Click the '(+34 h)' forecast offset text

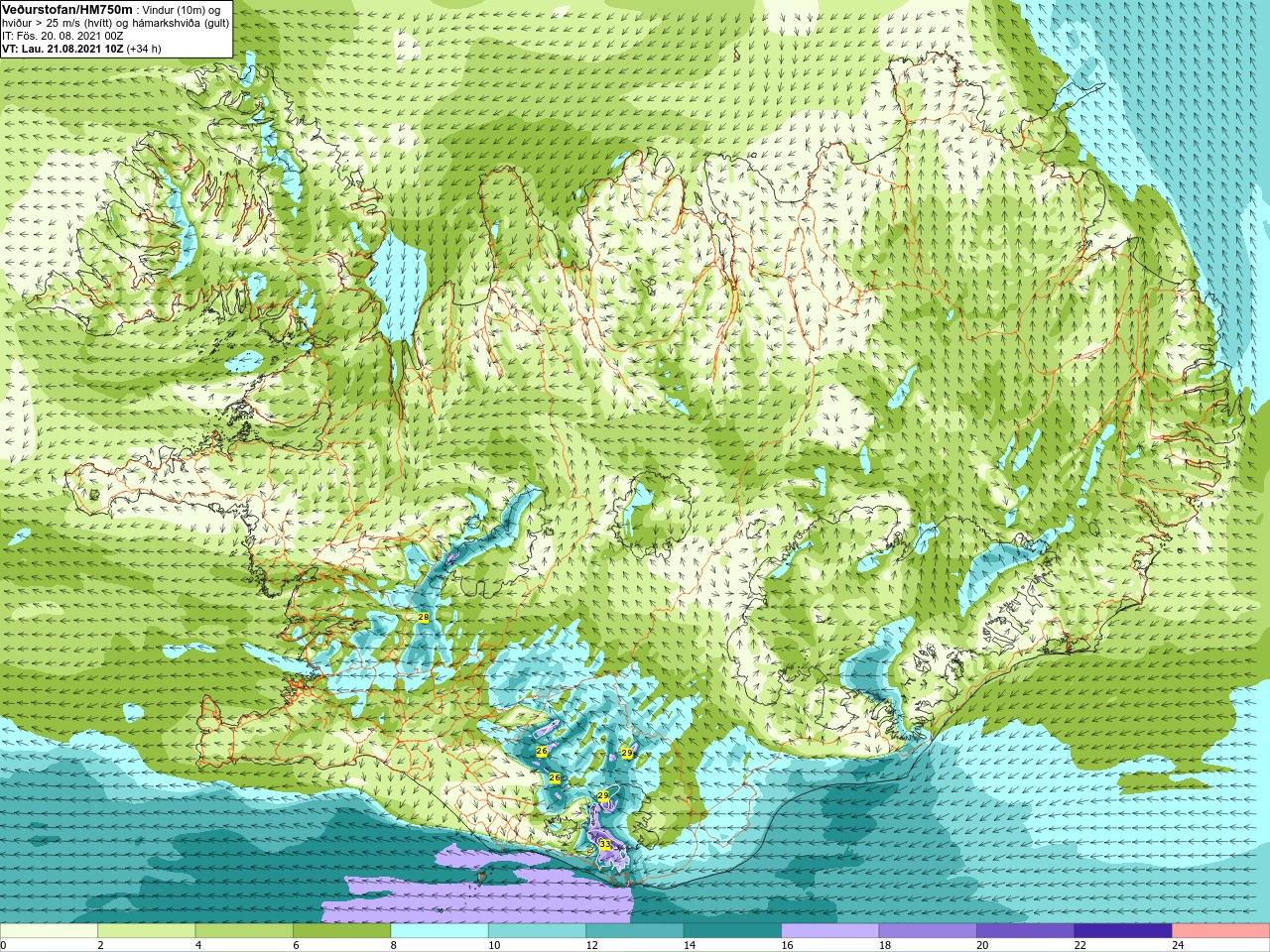click(144, 49)
